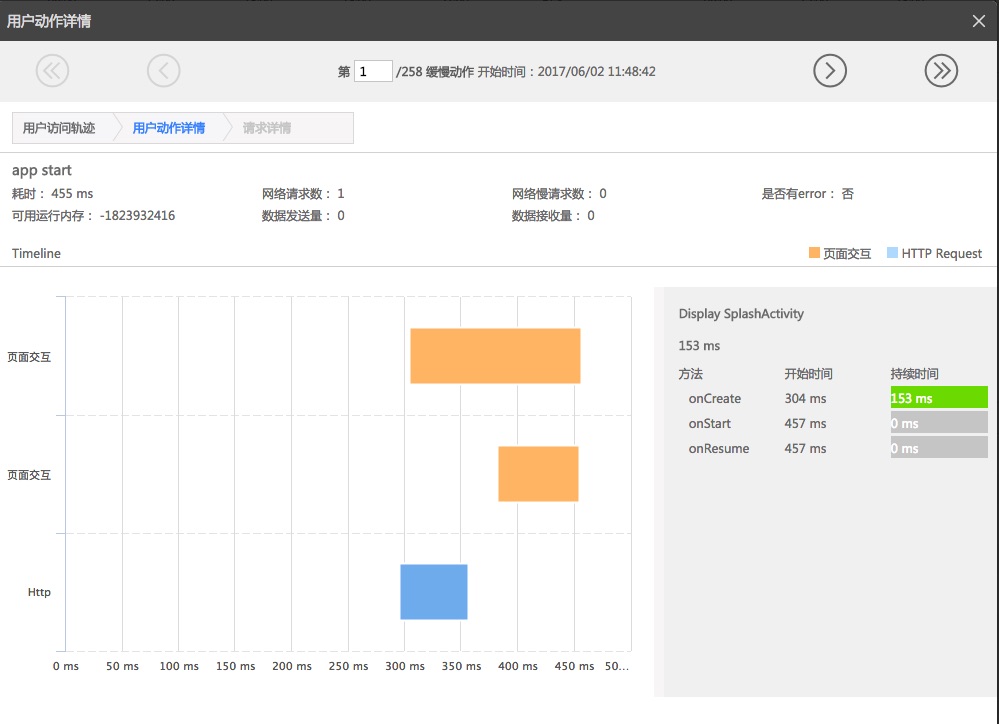The image size is (999, 724).
Task: Toggle the 页面交互 legend swatch
Action: click(x=814, y=253)
